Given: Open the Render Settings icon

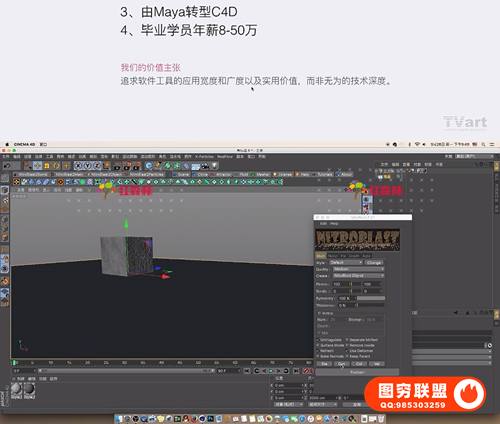Looking at the screenshot, I should point(136,166).
